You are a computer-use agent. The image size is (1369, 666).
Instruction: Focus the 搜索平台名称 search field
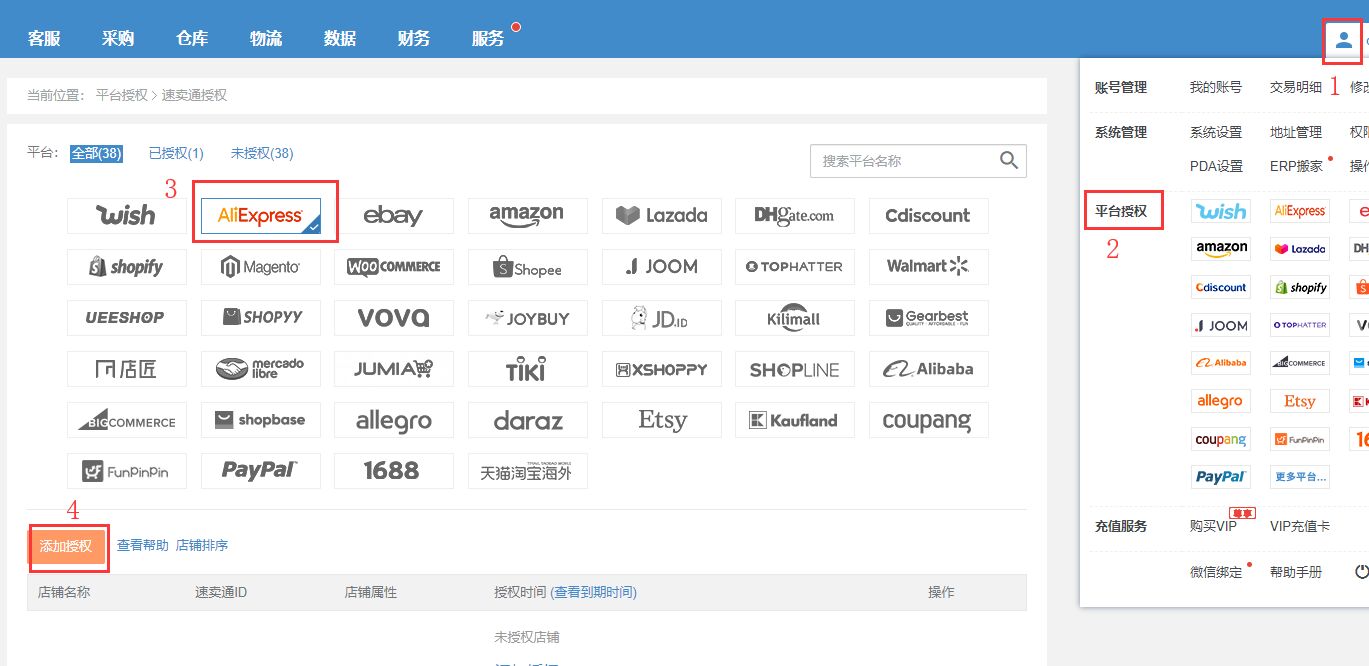coord(918,161)
